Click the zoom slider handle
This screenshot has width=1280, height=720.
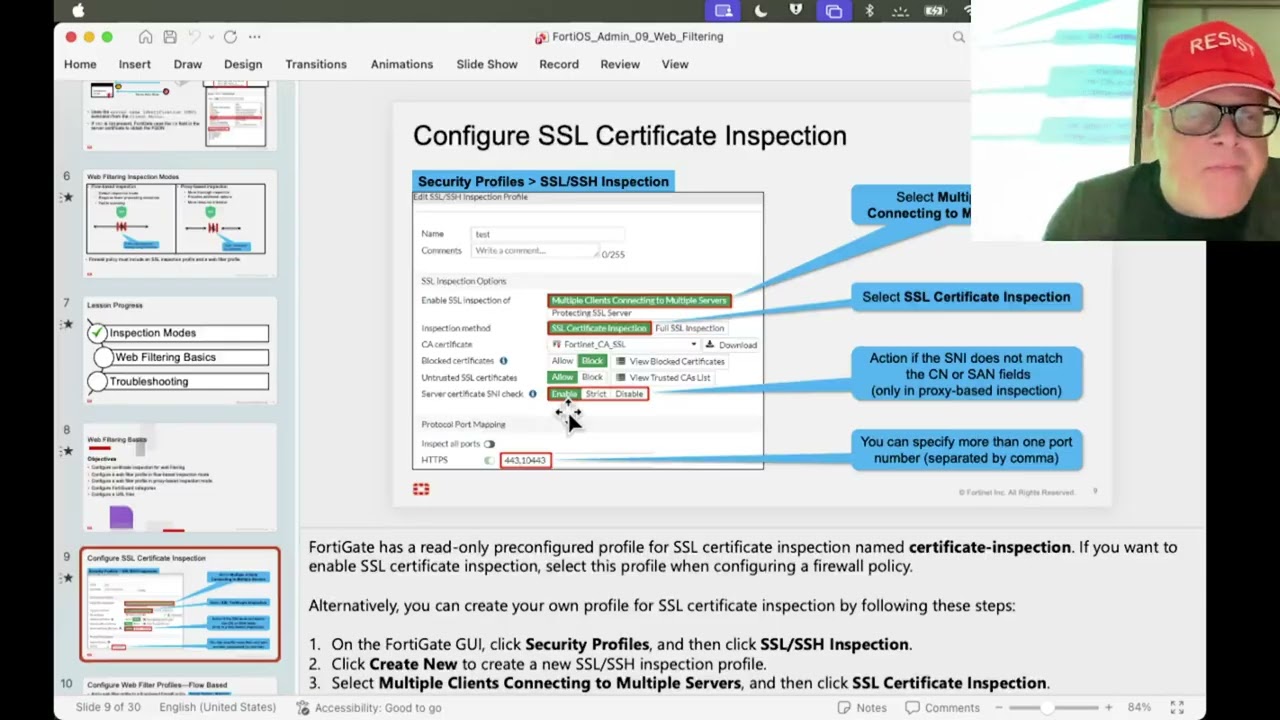click(x=1047, y=708)
